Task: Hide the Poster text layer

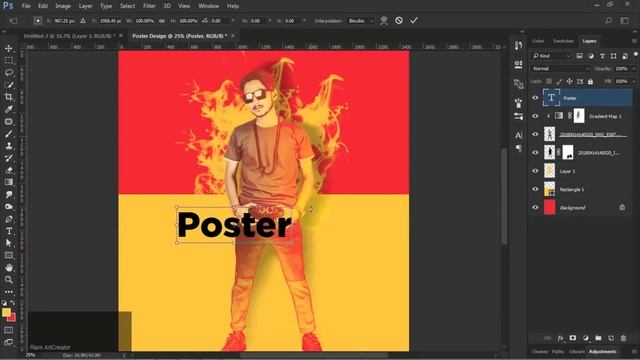Action: click(x=535, y=98)
